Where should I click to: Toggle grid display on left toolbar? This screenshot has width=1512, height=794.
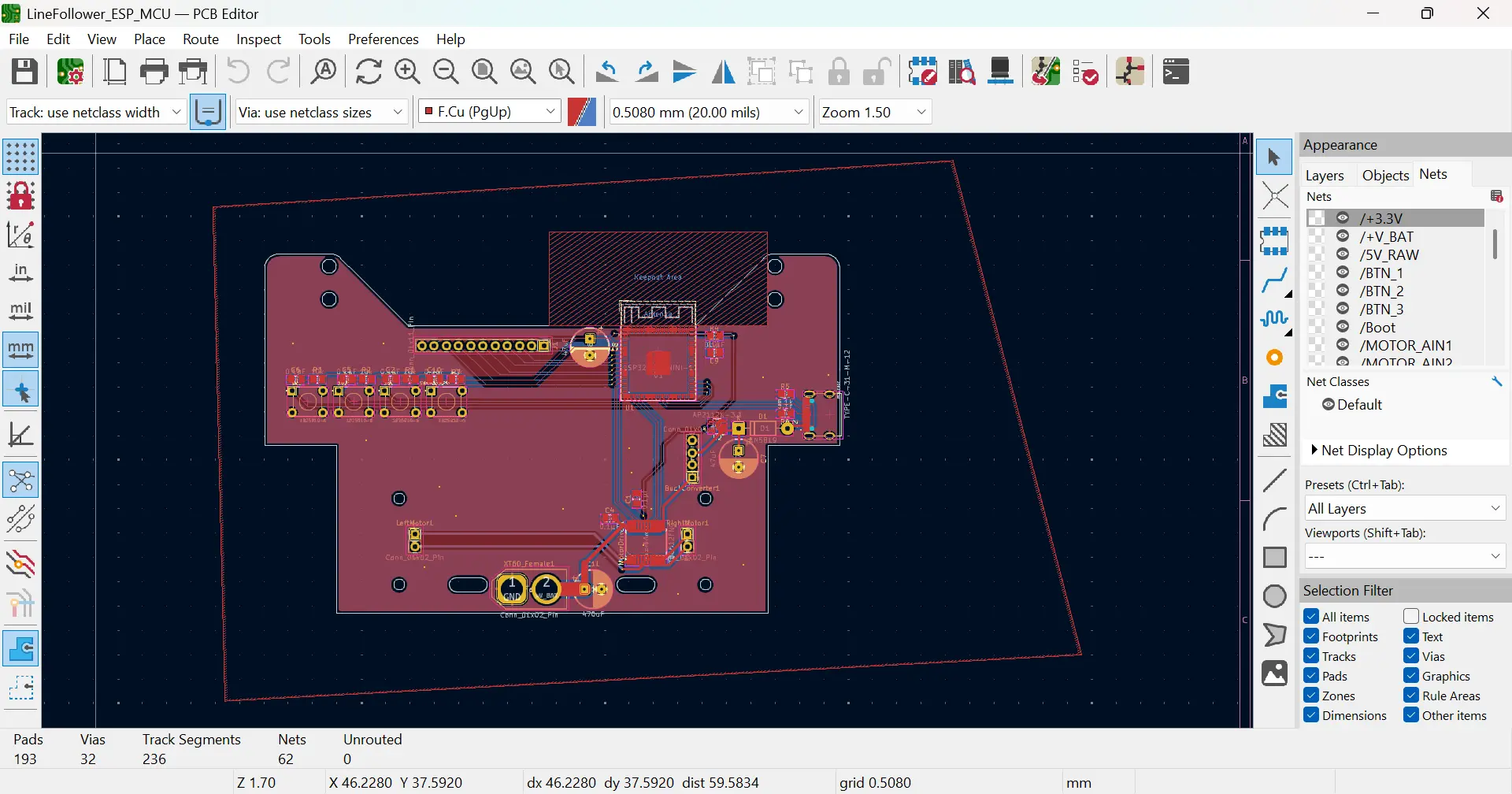click(20, 157)
